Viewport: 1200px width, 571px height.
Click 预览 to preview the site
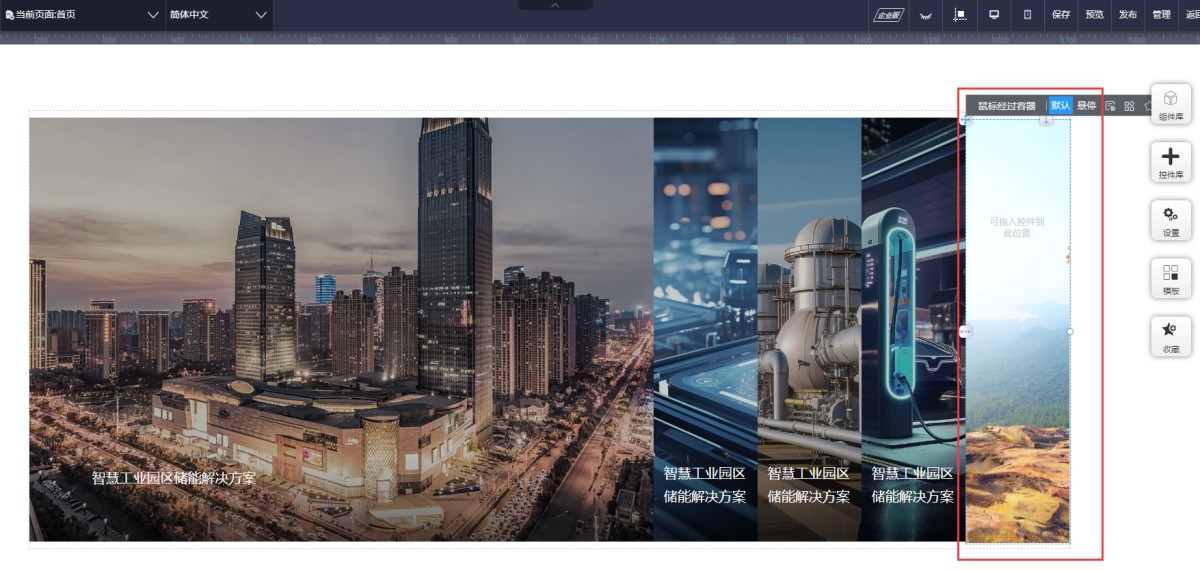coord(1094,15)
